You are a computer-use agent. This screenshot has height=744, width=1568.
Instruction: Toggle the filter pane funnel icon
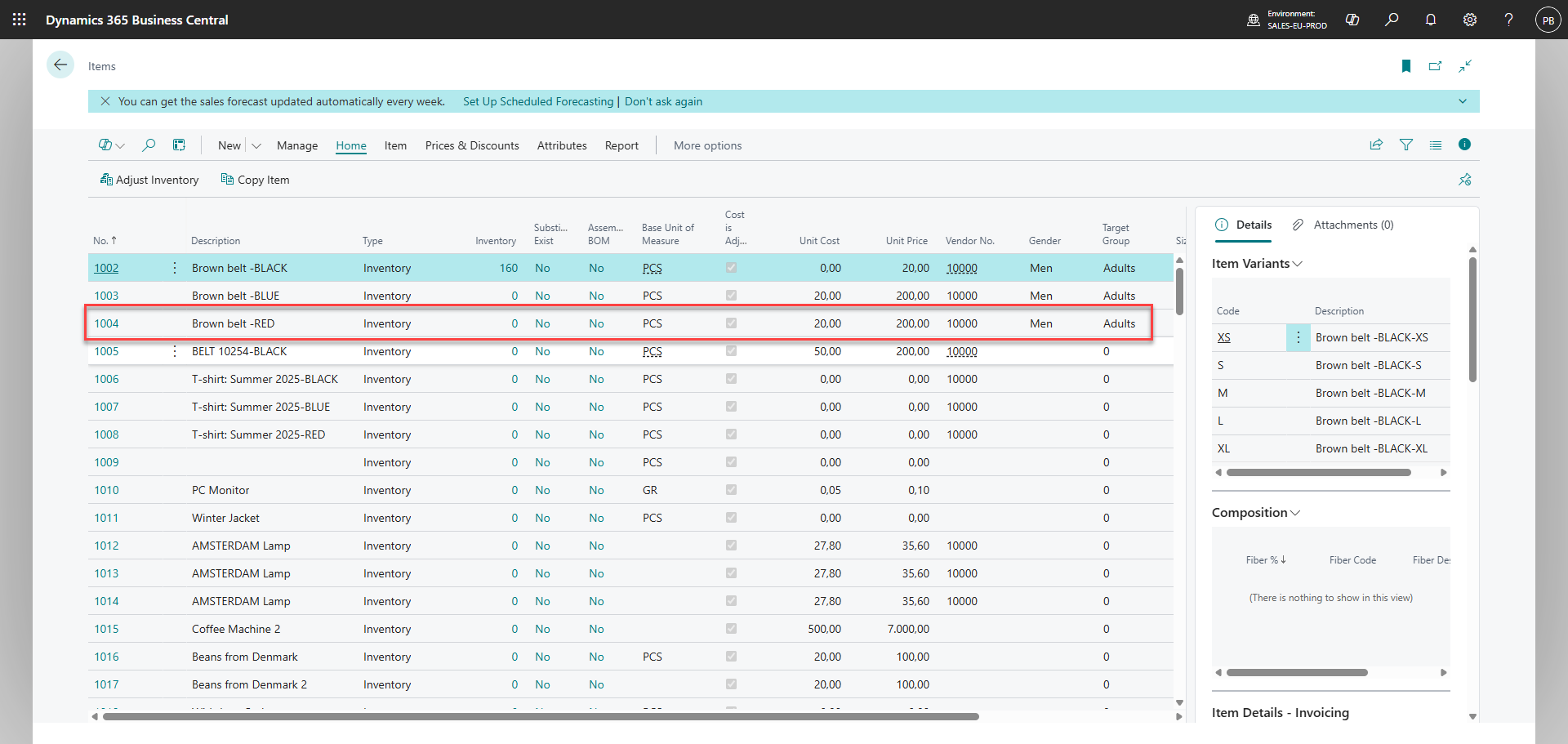coord(1406,145)
